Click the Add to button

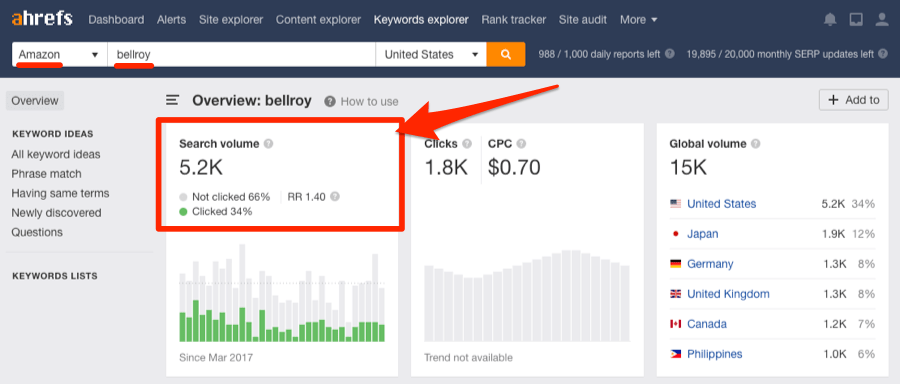[854, 100]
